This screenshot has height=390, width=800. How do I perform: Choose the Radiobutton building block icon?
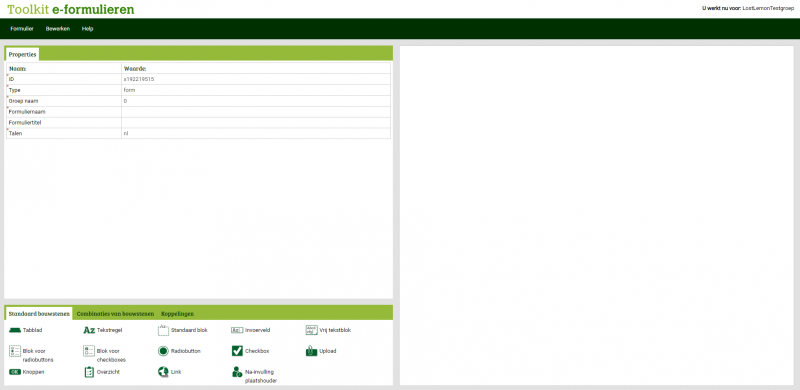(163, 351)
